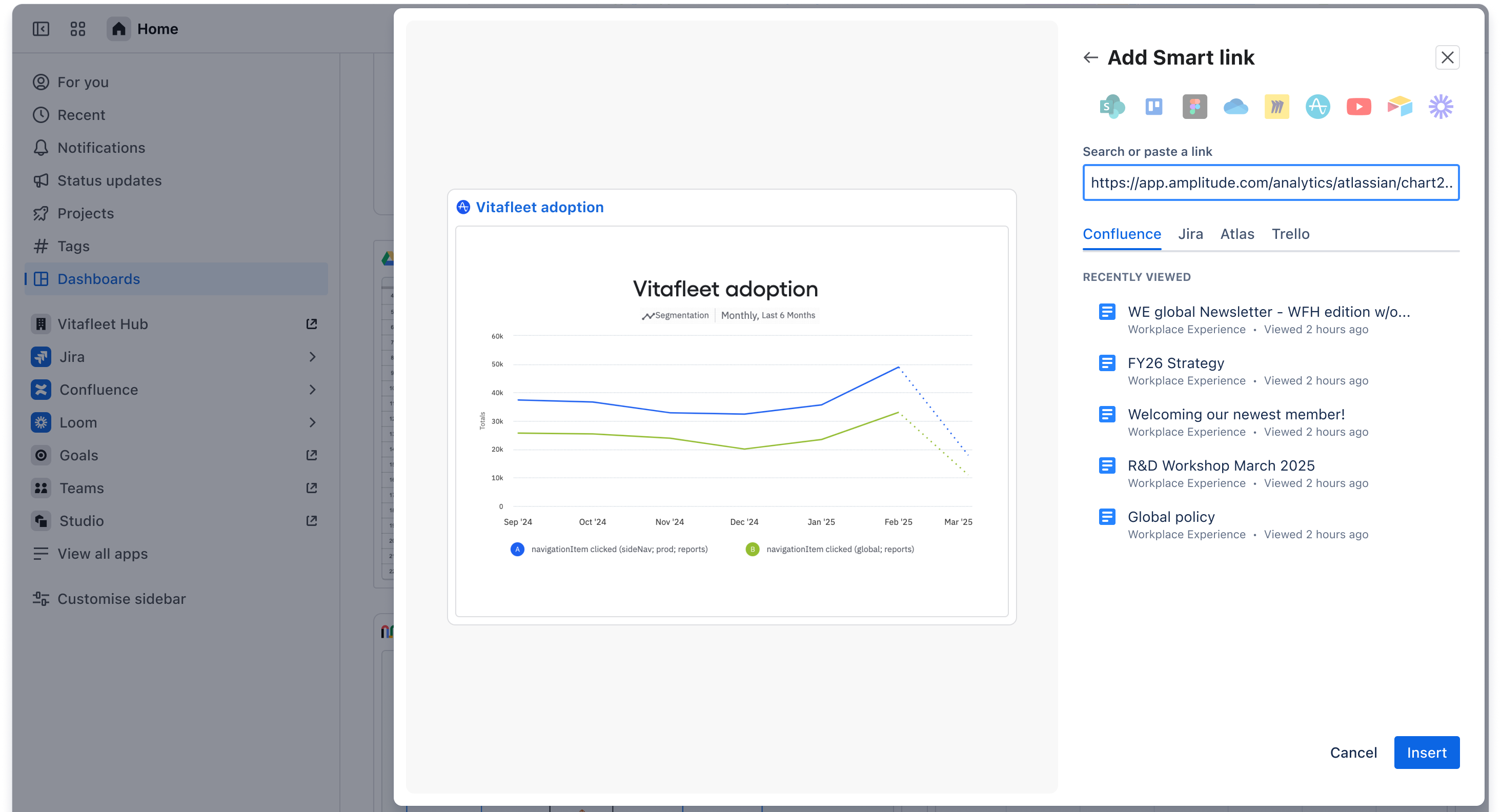Pick the Airtable app icon
Screen dimensions: 1501x812
coord(1400,107)
